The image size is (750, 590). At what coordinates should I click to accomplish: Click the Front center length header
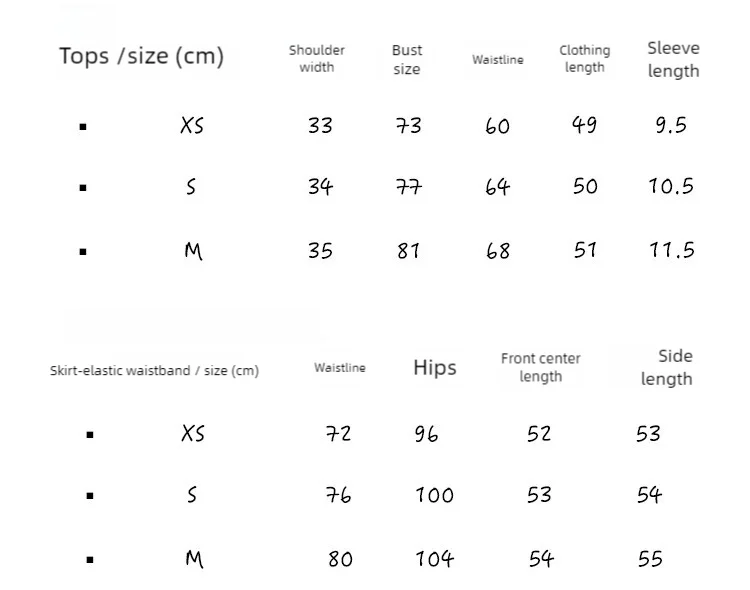click(540, 367)
